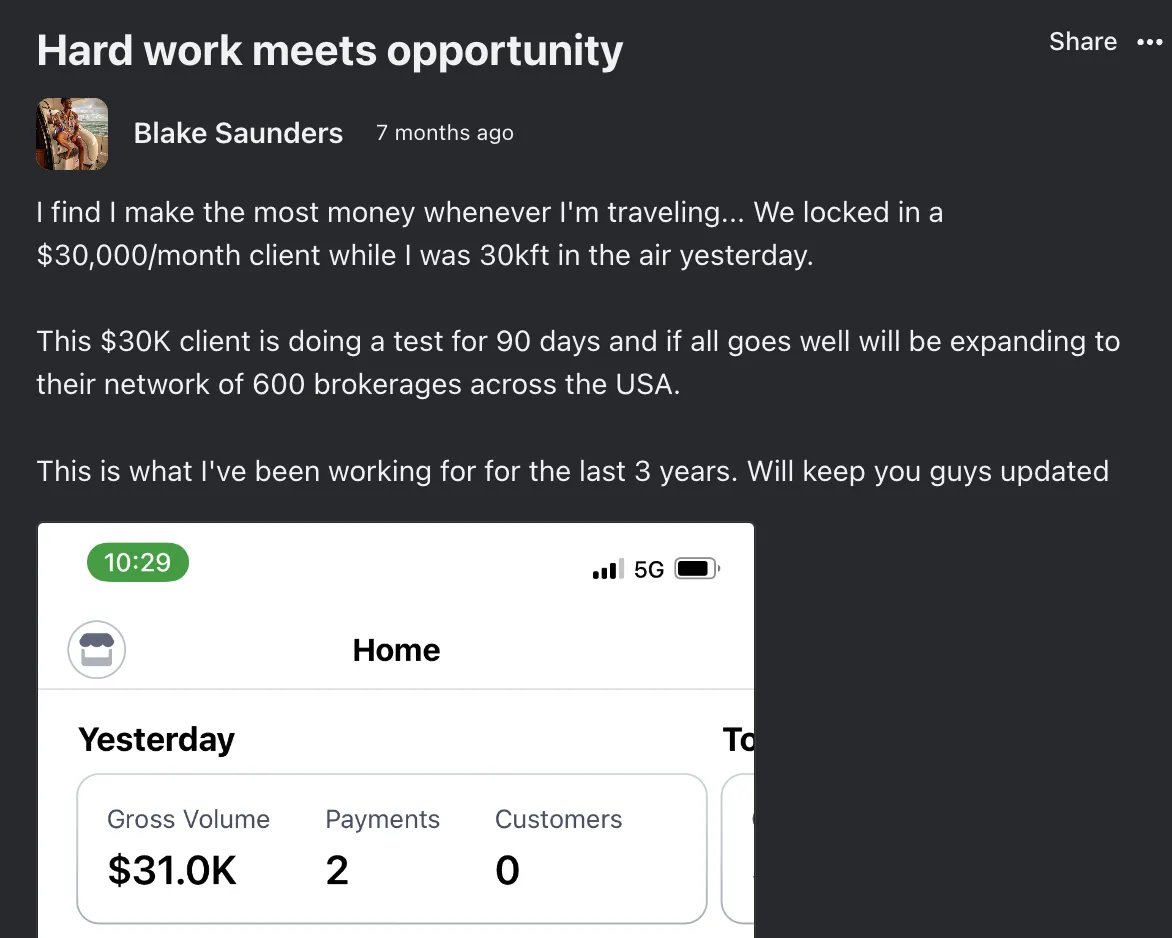The width and height of the screenshot is (1172, 938).
Task: Click the cellular signal bars icon
Action: [608, 569]
